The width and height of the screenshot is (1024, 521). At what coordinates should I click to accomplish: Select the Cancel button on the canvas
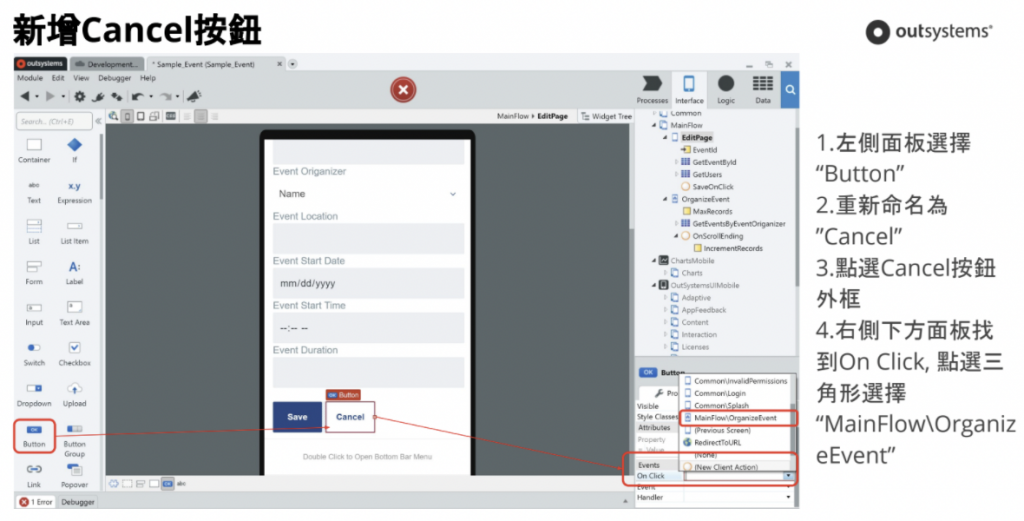tap(350, 417)
